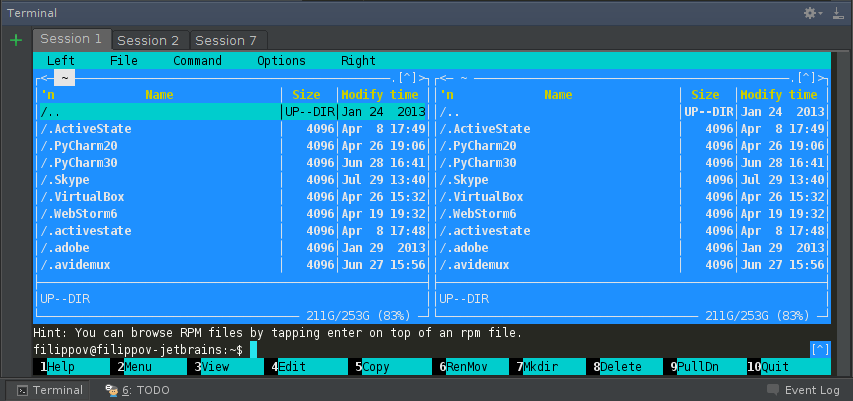Click left panel history [^] indicator
The image size is (853, 401).
tap(407, 78)
